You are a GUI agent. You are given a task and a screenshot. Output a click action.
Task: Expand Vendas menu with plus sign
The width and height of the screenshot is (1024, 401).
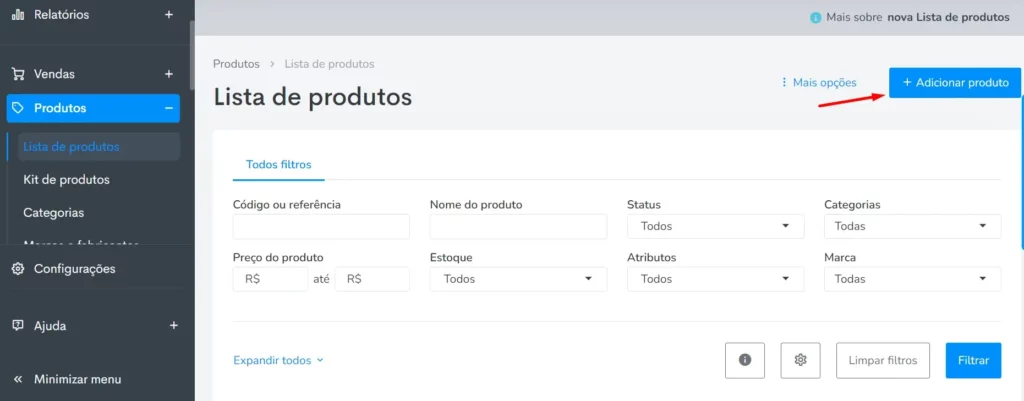pos(169,74)
